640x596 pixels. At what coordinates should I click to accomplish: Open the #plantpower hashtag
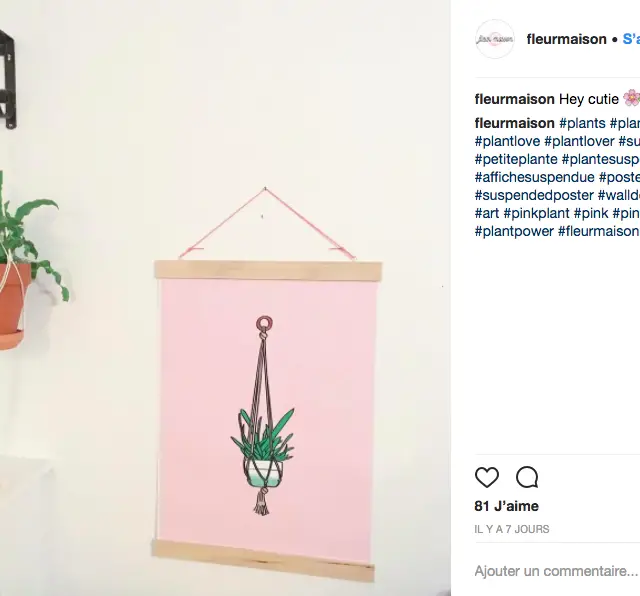514,231
